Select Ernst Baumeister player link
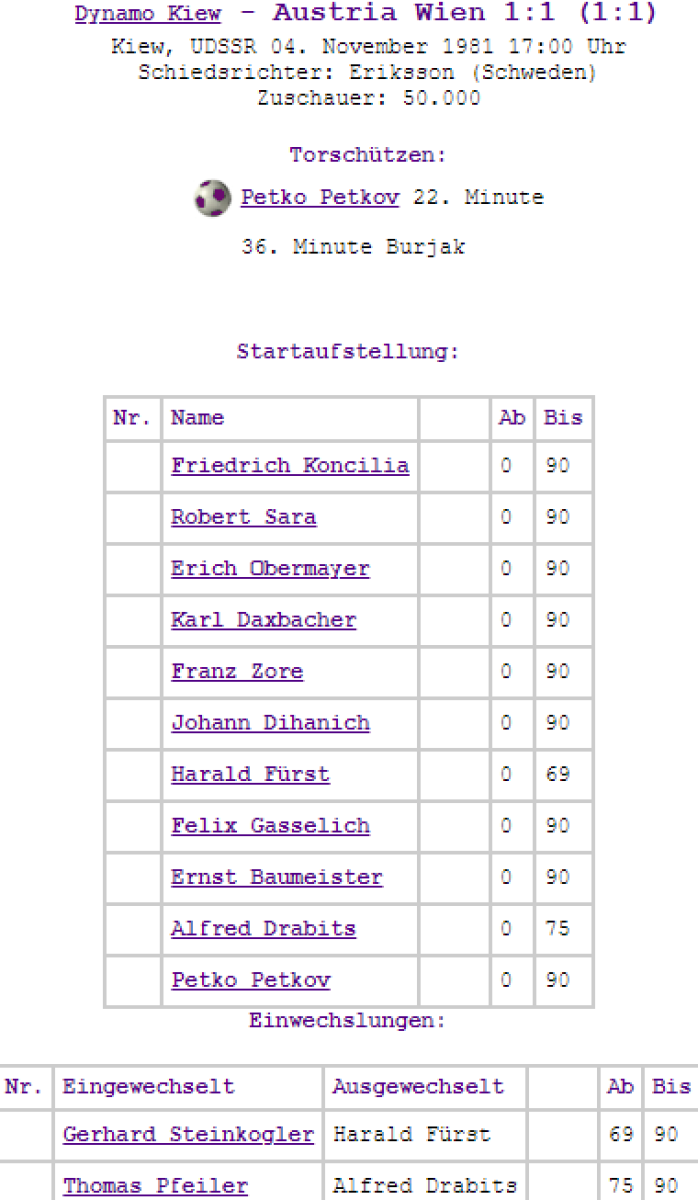 tap(276, 878)
